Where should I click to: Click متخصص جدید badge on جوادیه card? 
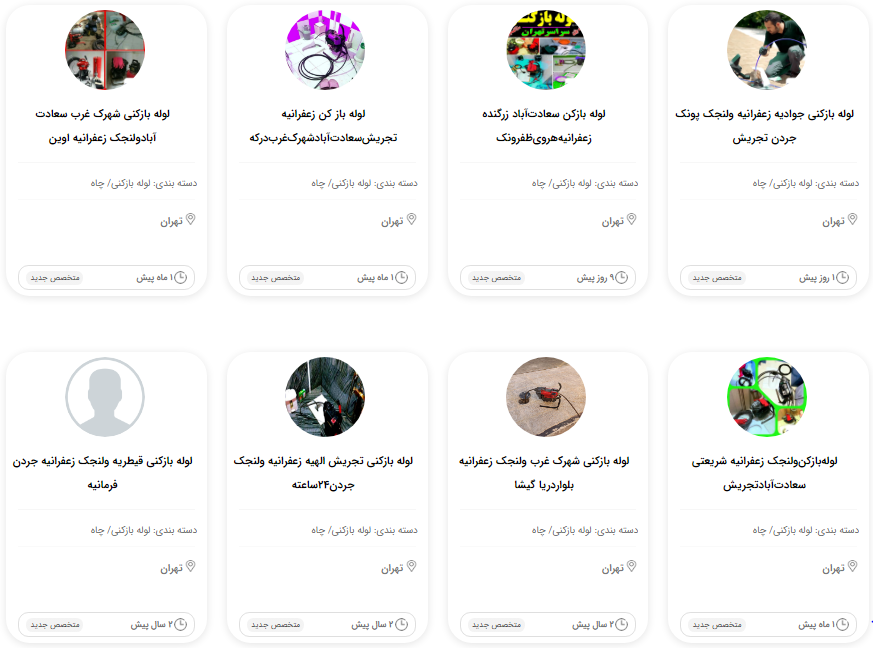point(717,278)
